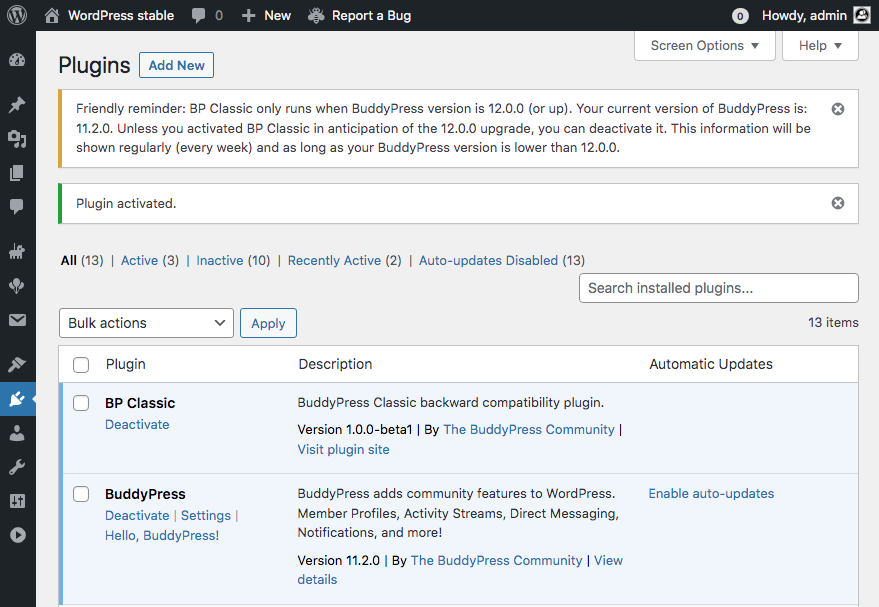The image size is (879, 607).
Task: Open the New content menu label
Action: [277, 15]
